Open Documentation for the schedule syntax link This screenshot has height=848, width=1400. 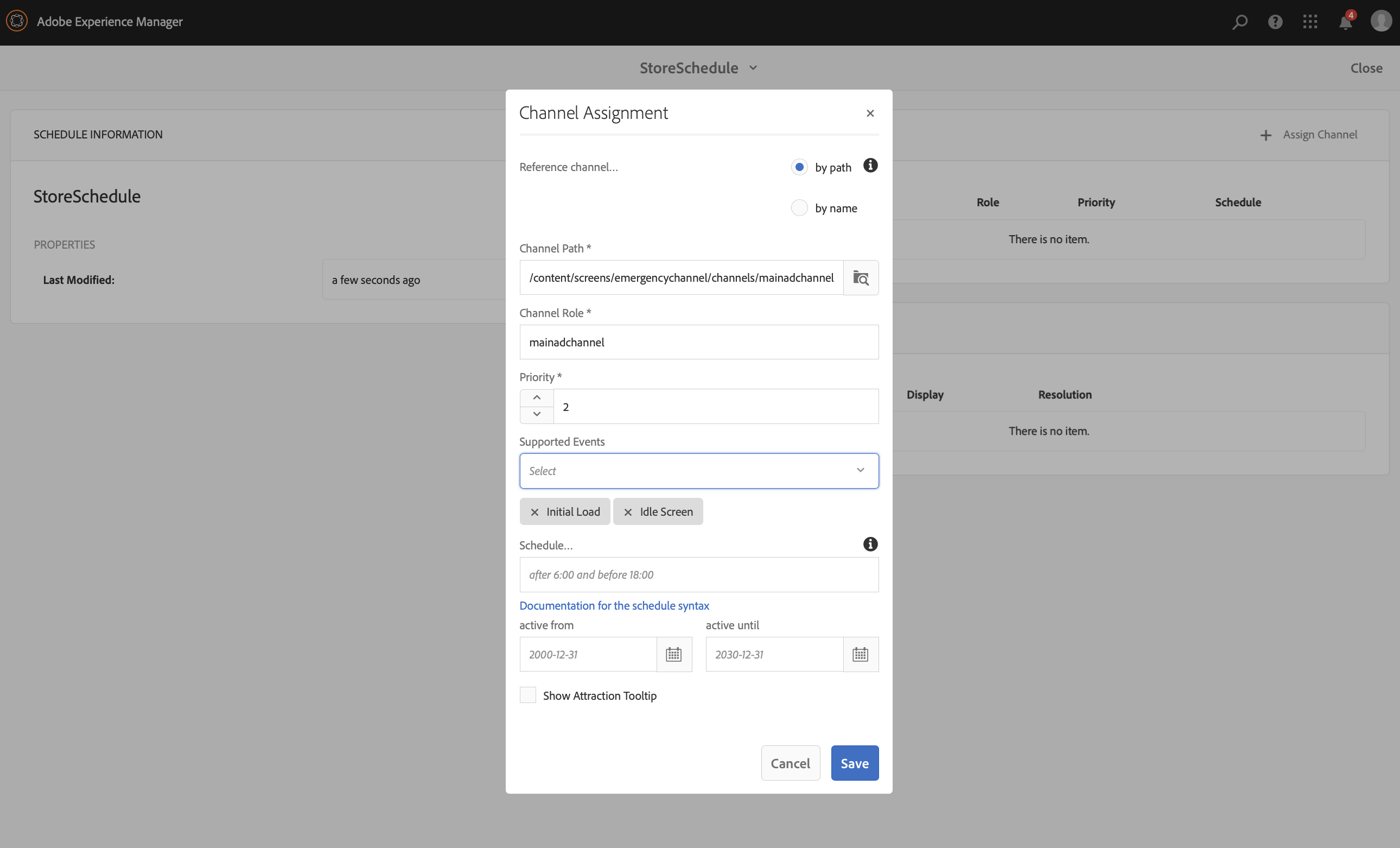click(x=614, y=606)
